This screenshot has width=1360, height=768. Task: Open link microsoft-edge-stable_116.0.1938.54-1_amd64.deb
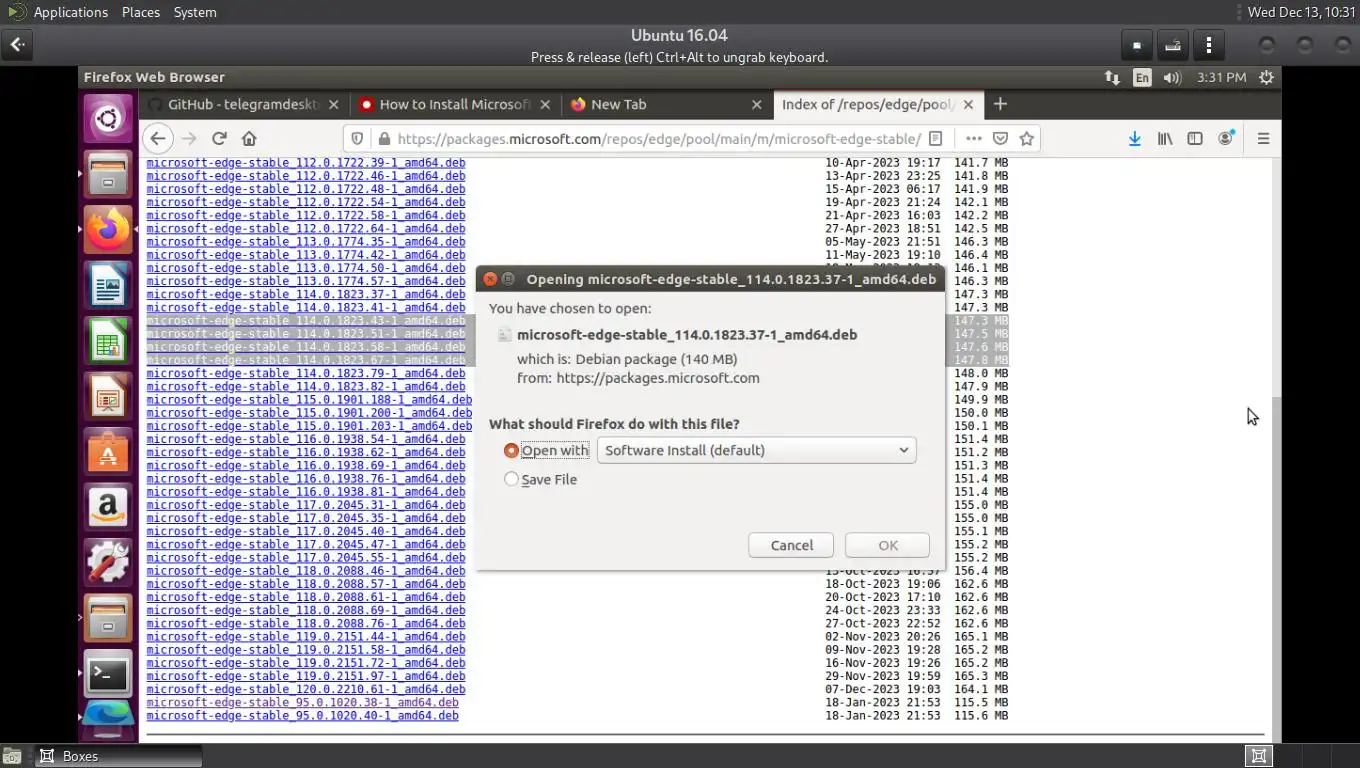pyautogui.click(x=306, y=439)
